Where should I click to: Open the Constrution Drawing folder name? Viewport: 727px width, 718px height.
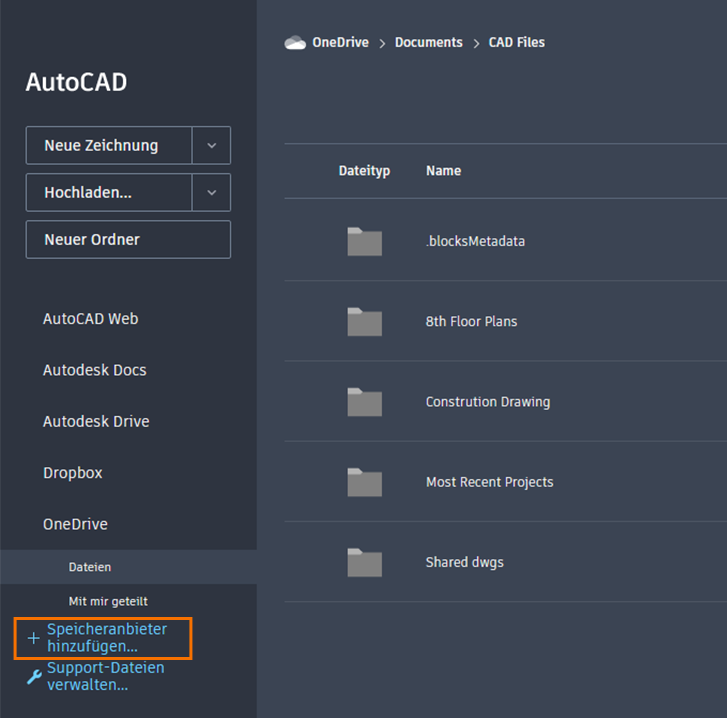pyautogui.click(x=488, y=402)
